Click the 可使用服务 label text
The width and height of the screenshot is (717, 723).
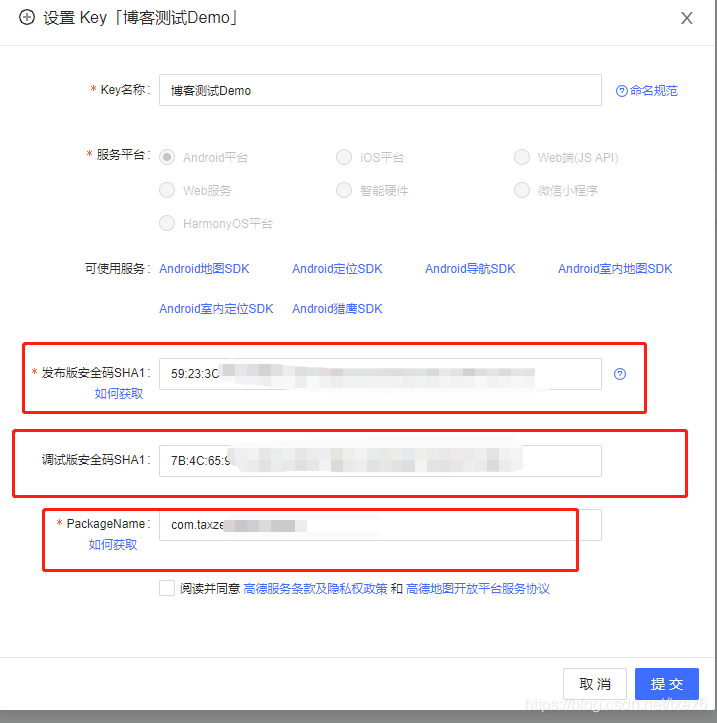[118, 268]
